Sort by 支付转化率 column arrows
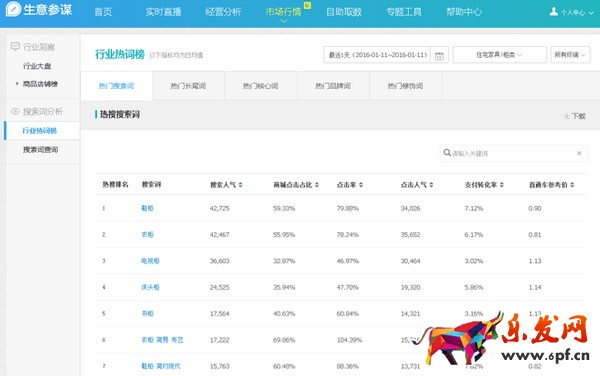The width and height of the screenshot is (600, 376). point(501,185)
